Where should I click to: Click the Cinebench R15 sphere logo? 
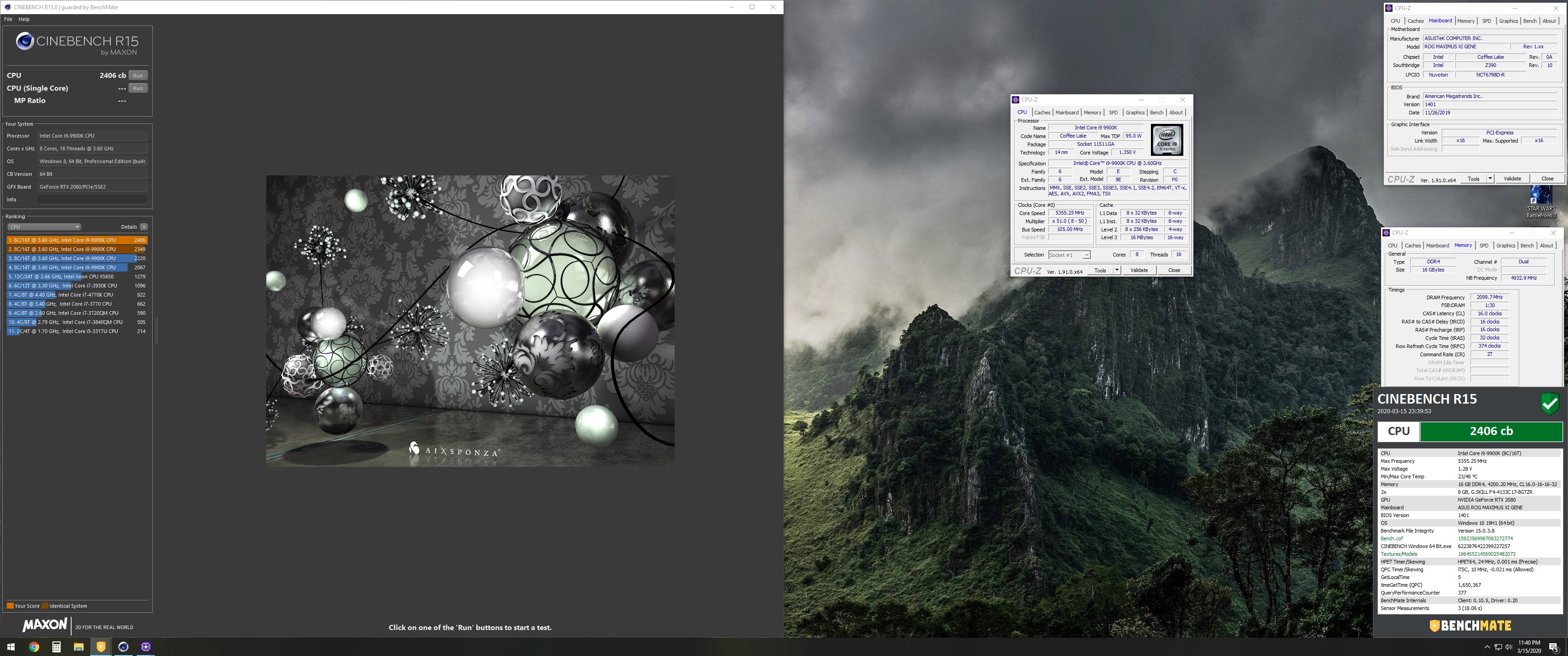point(24,41)
